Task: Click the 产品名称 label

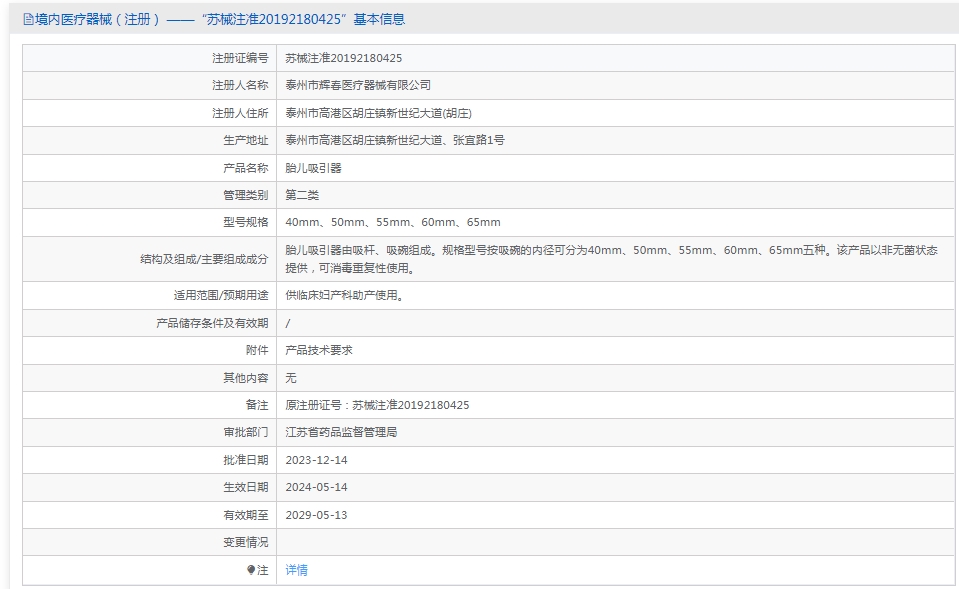Action: 246,168
